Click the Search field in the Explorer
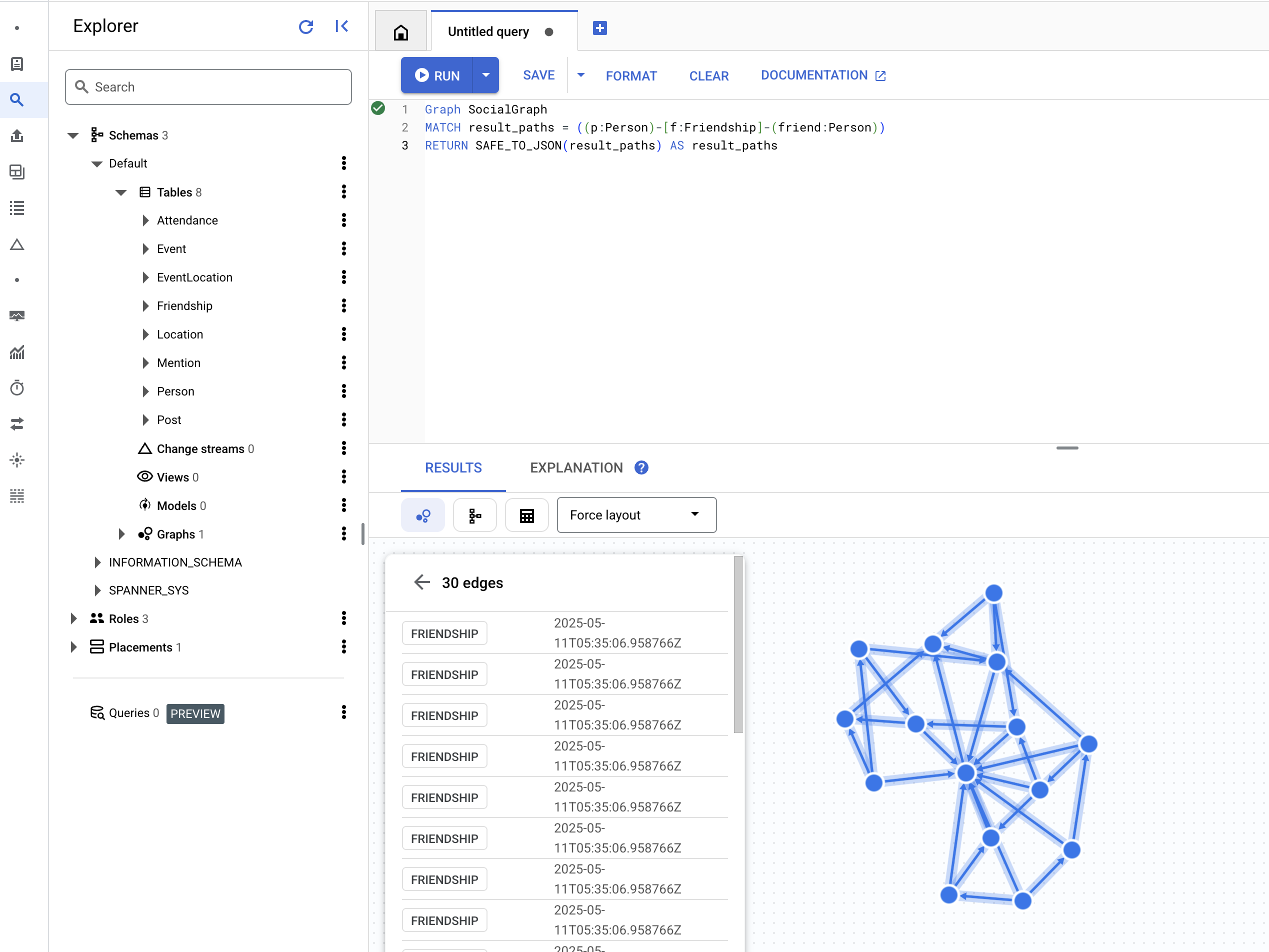Image resolution: width=1269 pixels, height=952 pixels. tap(208, 86)
